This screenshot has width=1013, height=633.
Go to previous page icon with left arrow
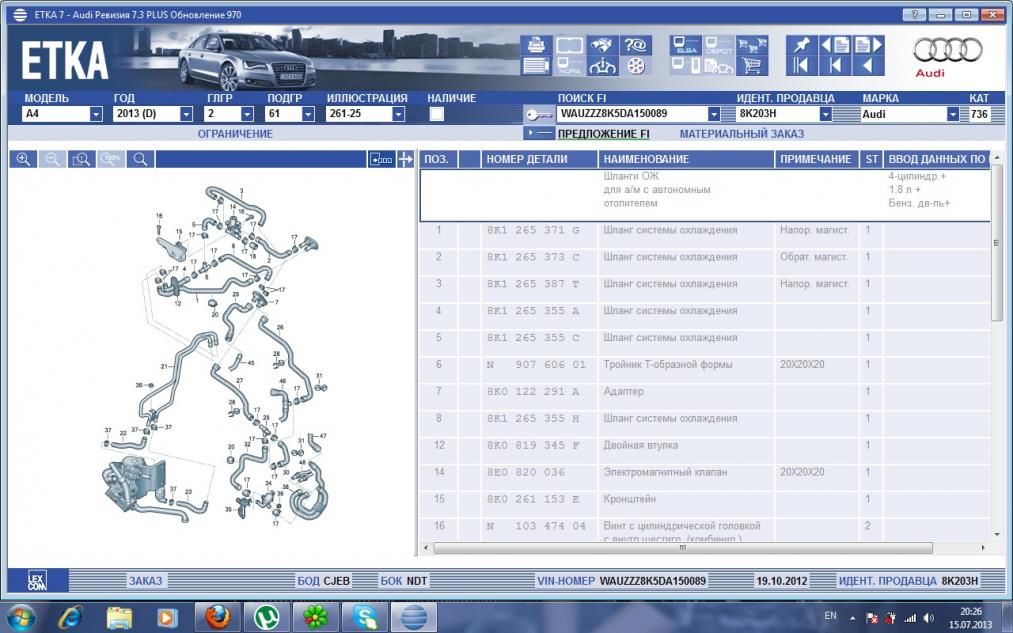coord(835,45)
